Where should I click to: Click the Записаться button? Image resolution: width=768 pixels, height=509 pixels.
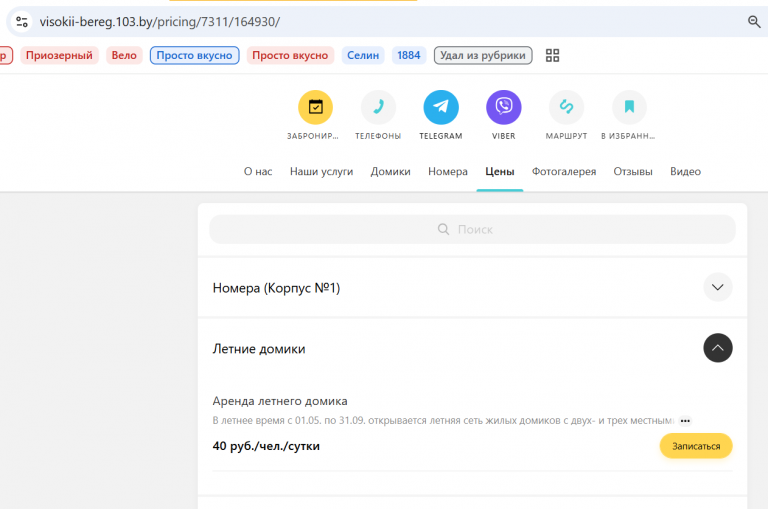click(696, 446)
